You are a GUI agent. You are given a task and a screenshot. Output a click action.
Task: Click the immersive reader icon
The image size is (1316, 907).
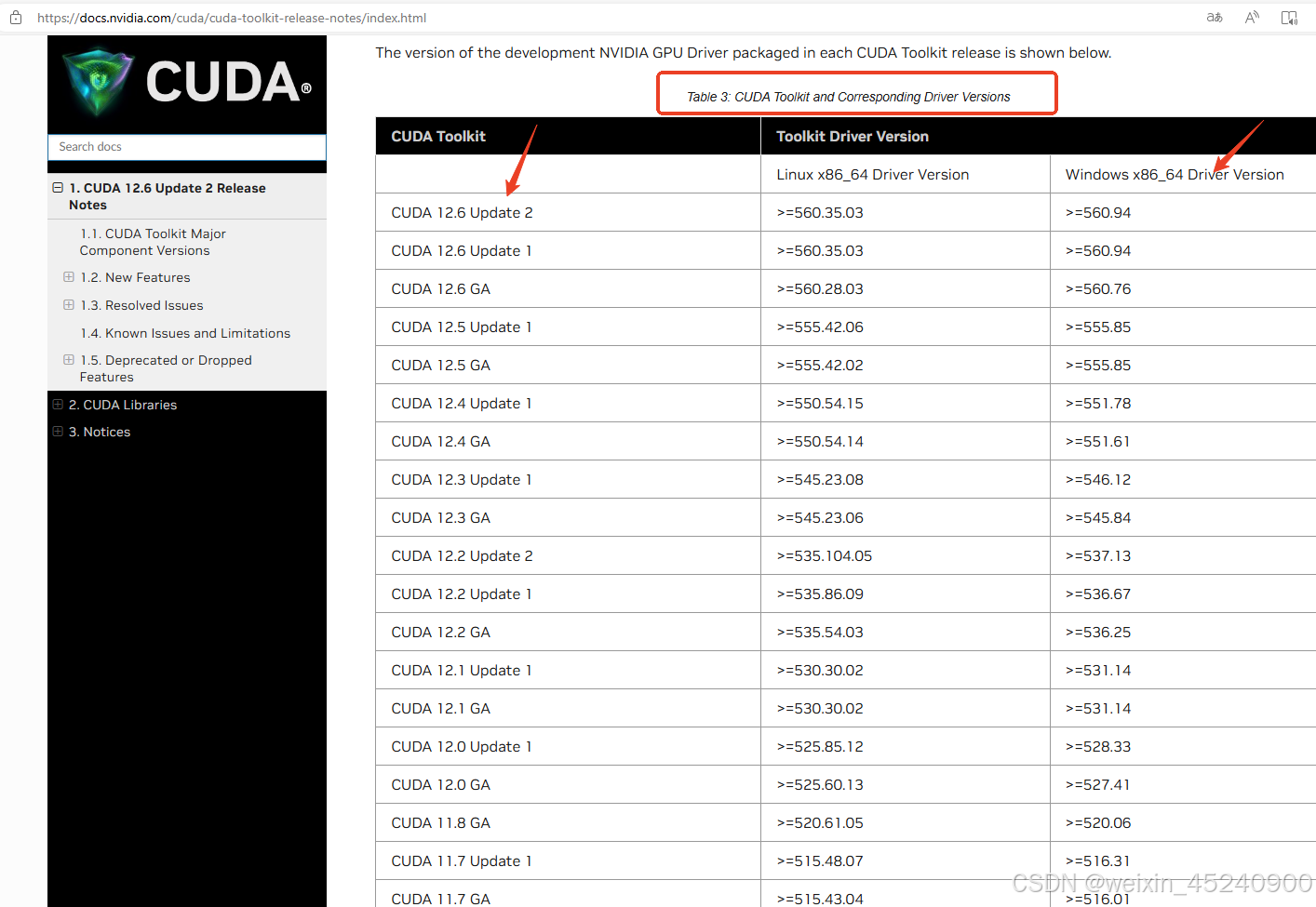(1289, 17)
